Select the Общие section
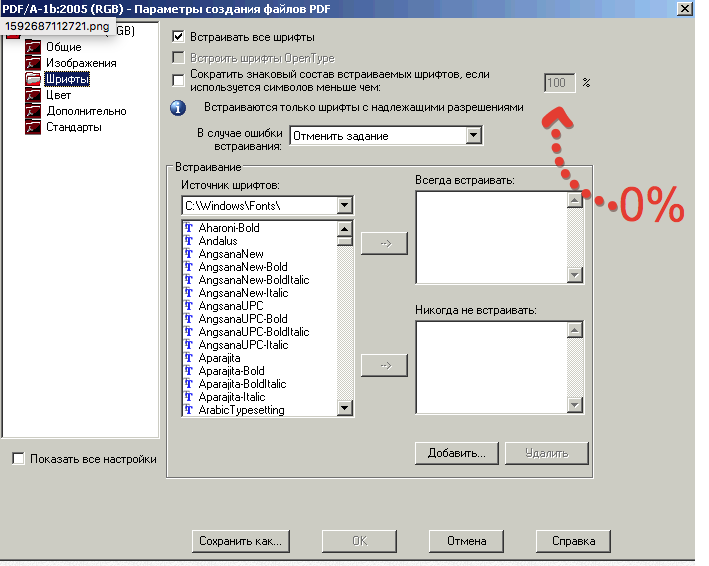Screen dimensions: 709x566 [64, 47]
